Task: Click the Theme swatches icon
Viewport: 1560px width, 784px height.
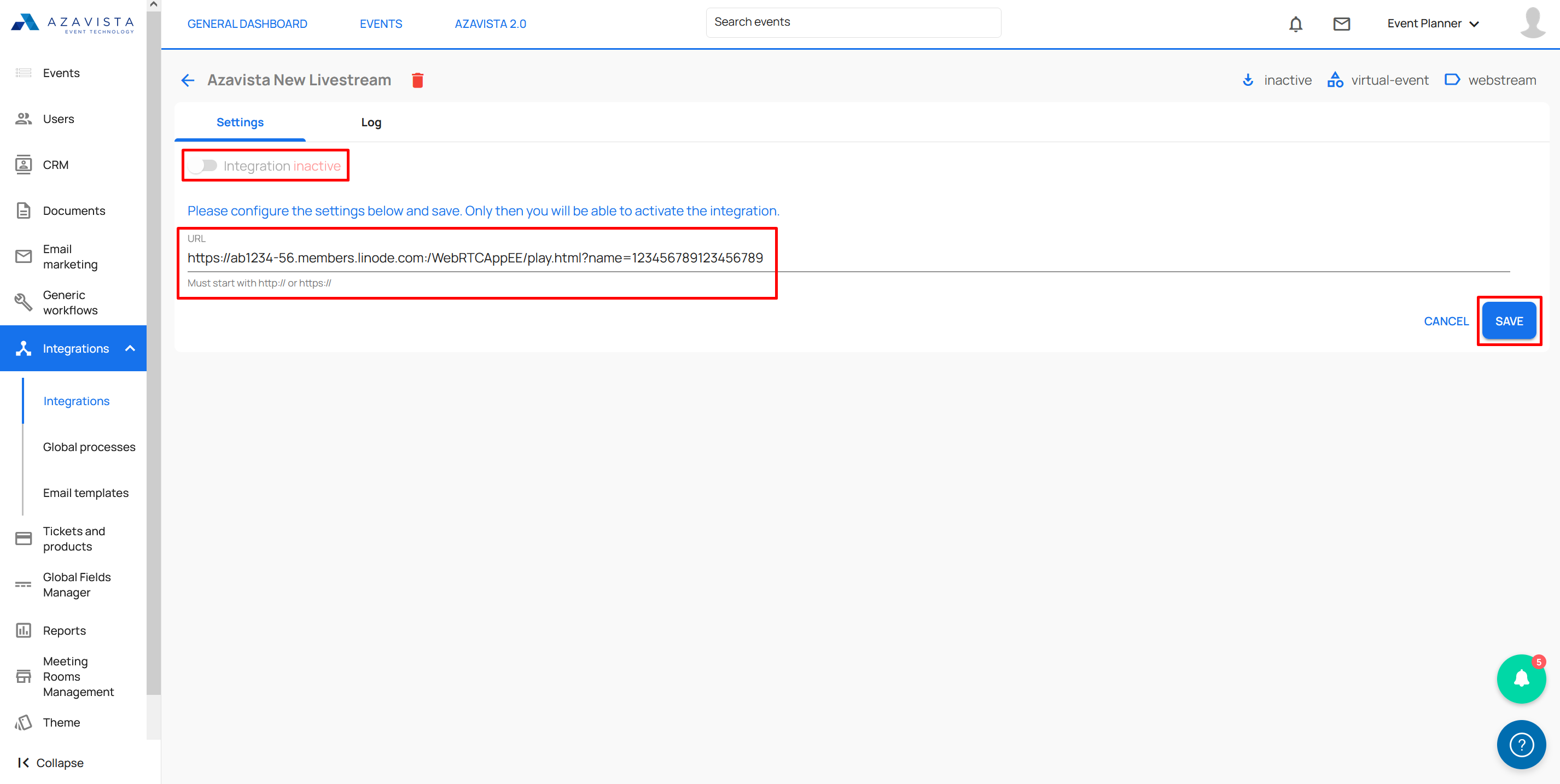Action: 23,722
